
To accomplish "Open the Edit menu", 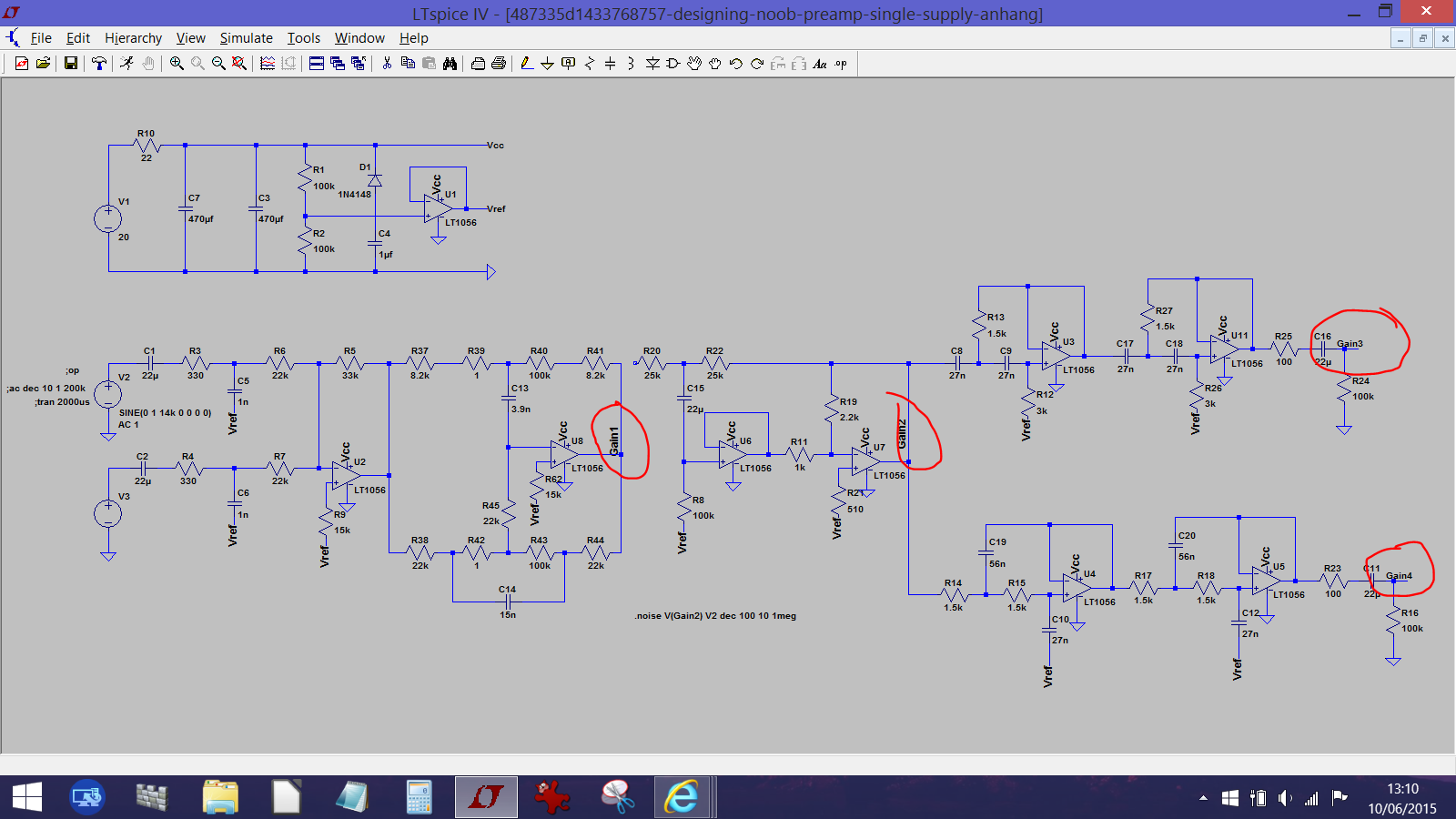I will click(78, 38).
